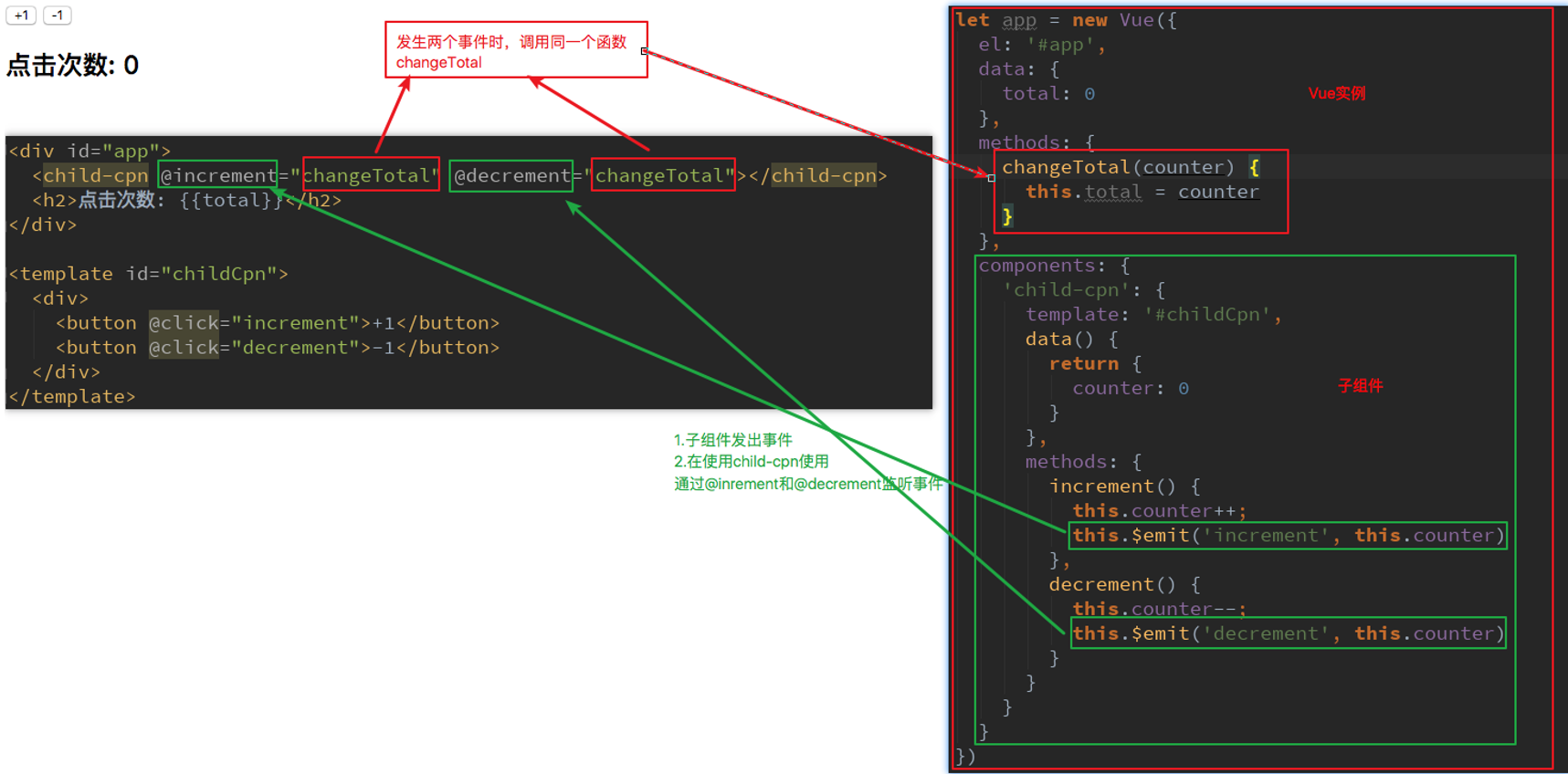This screenshot has height=774, width=1568.
Task: Click the @increment attribute in child-cpn tag
Action: (x=217, y=175)
